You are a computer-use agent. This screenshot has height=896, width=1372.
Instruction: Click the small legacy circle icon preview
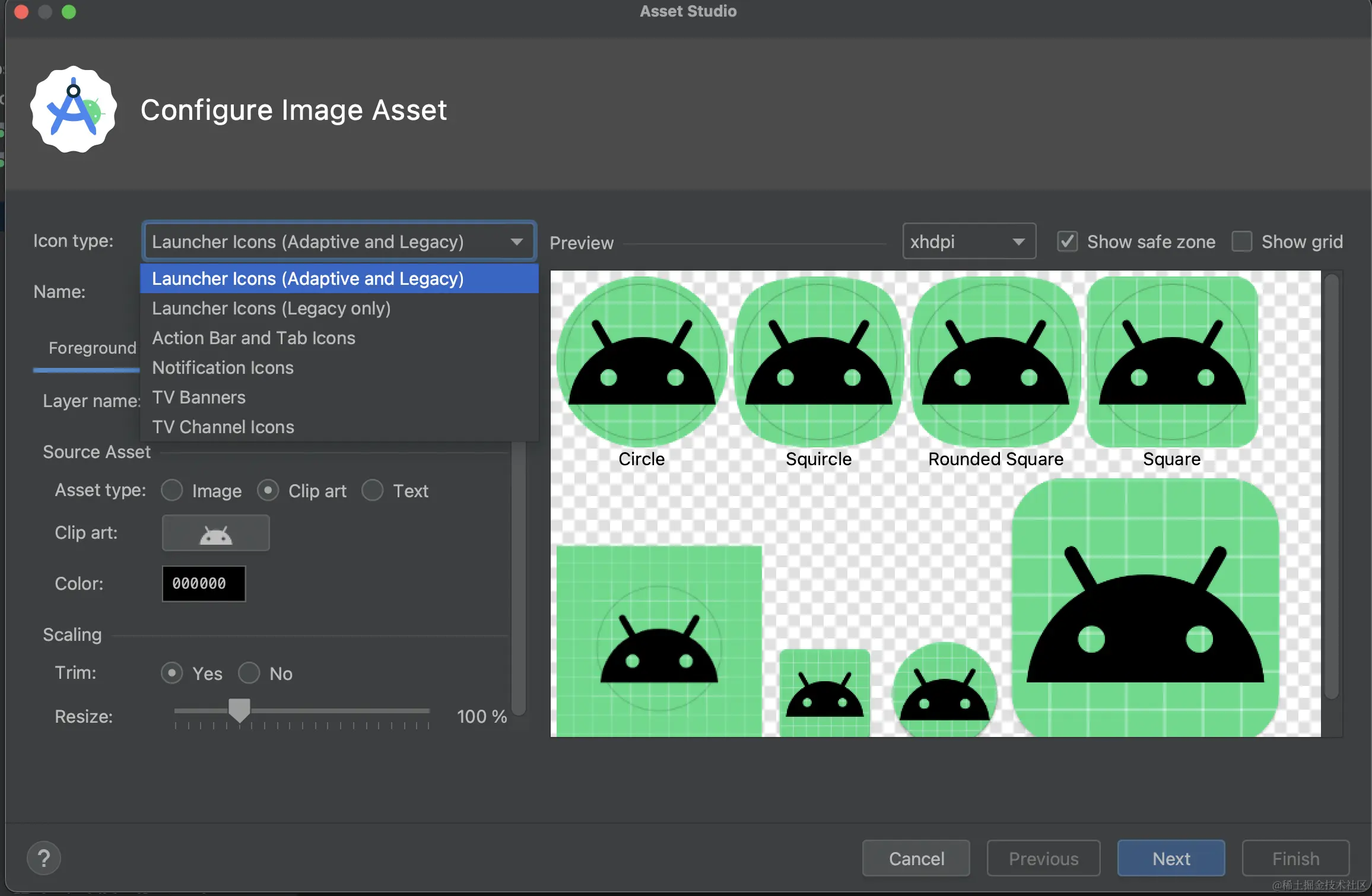[945, 690]
